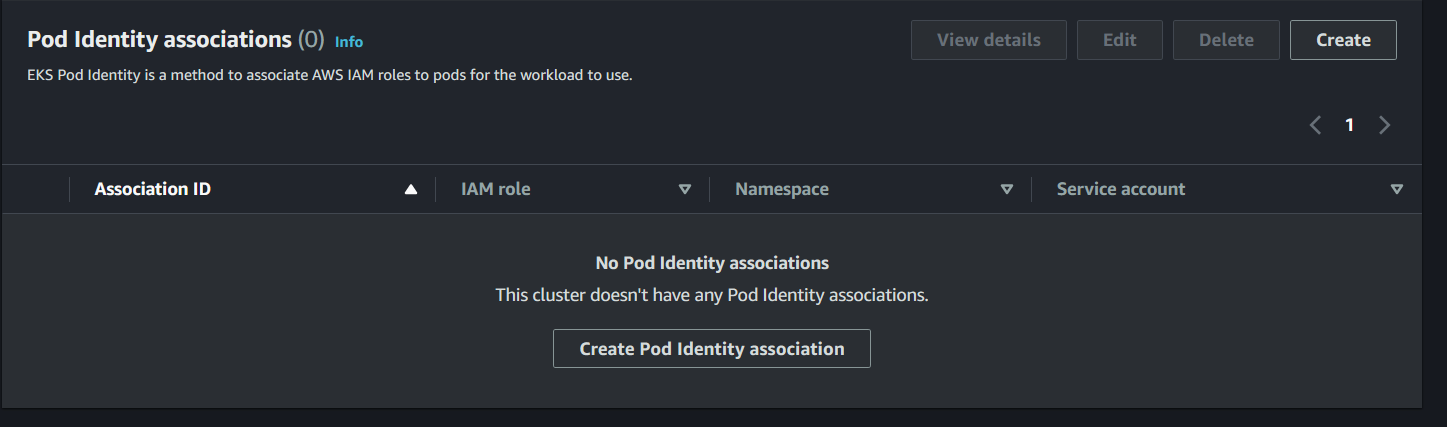
Task: Click the EKS Pod Identity description text
Action: [330, 75]
